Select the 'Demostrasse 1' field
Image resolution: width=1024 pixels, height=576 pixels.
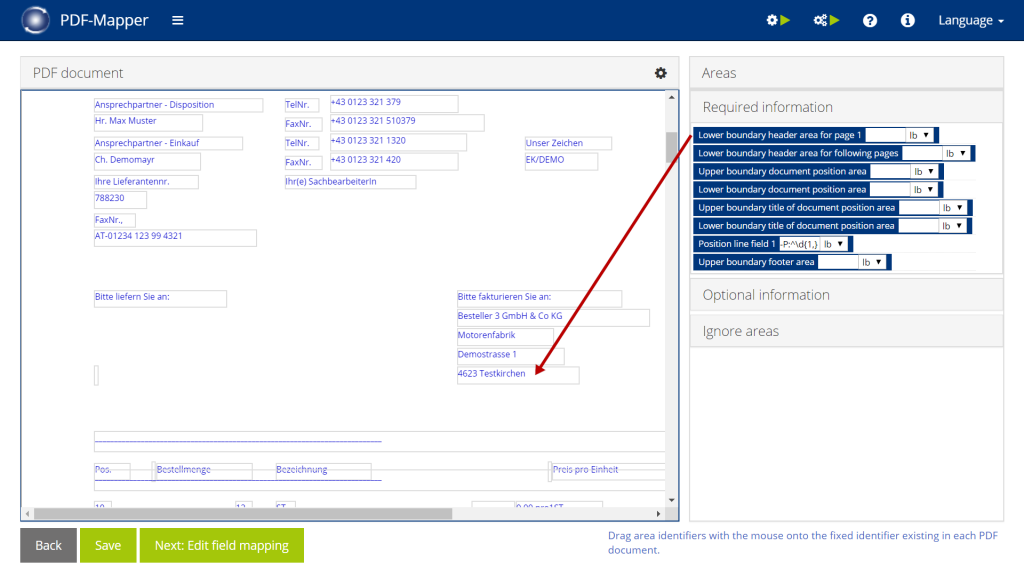point(511,356)
